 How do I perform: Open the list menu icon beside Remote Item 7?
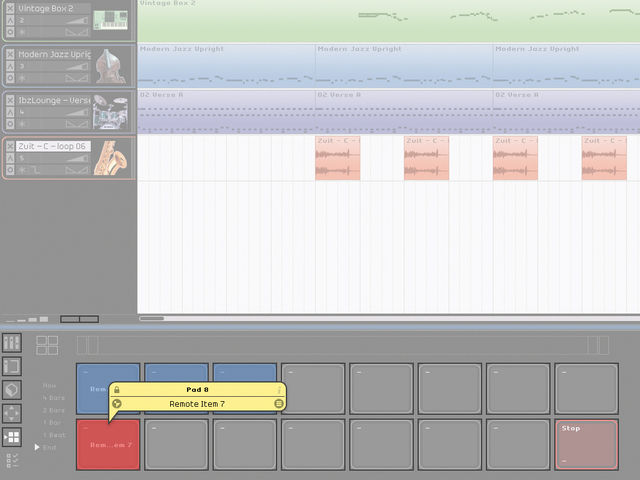(x=279, y=404)
